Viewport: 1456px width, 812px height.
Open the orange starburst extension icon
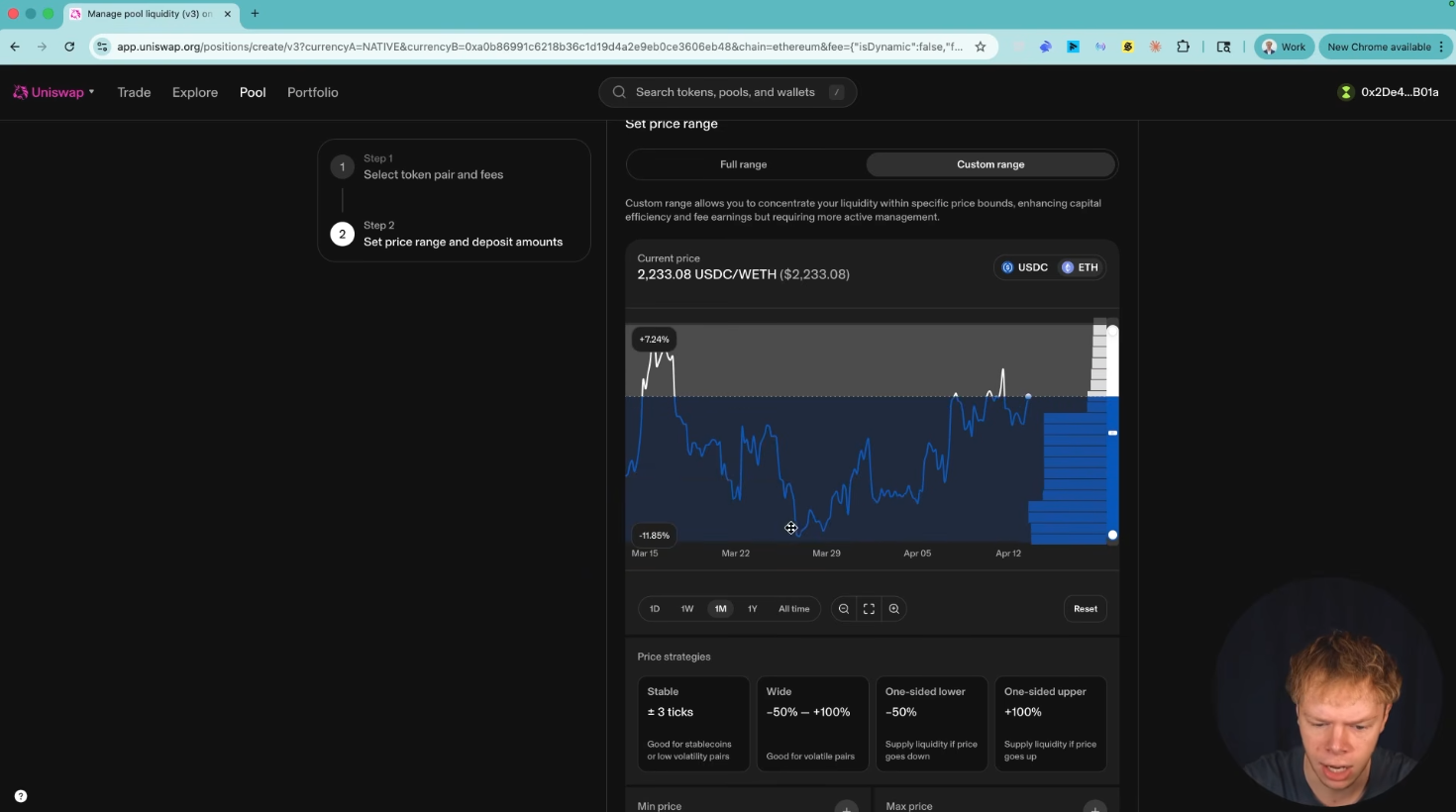coord(1155,47)
